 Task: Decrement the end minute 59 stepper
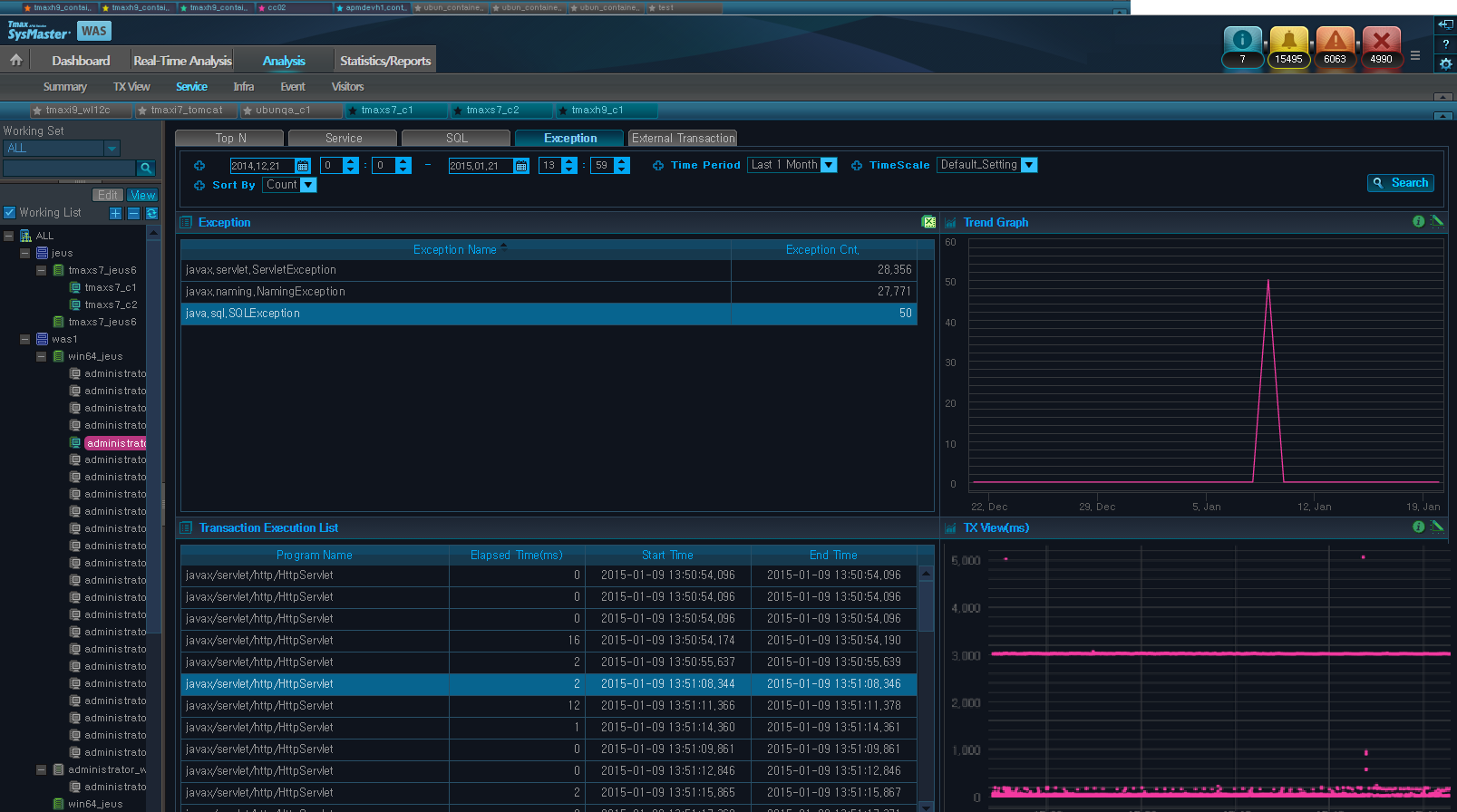tap(621, 169)
